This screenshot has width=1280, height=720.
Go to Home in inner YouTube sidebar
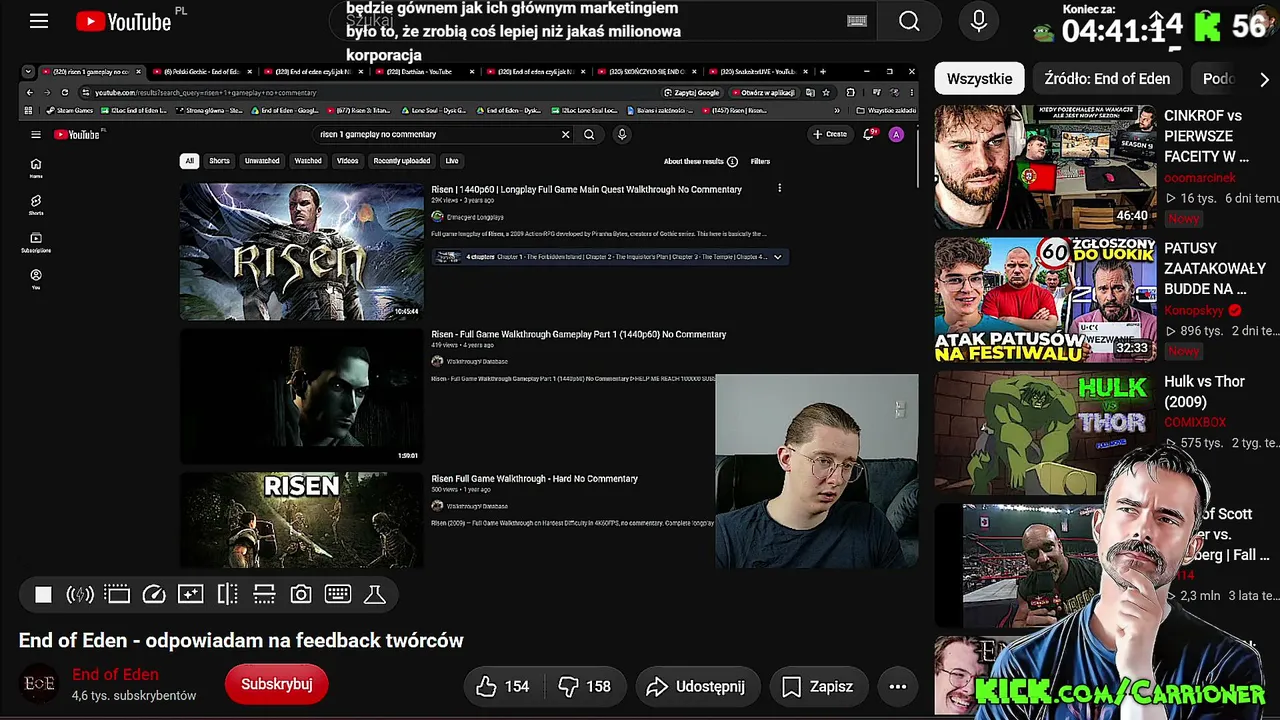(x=36, y=167)
